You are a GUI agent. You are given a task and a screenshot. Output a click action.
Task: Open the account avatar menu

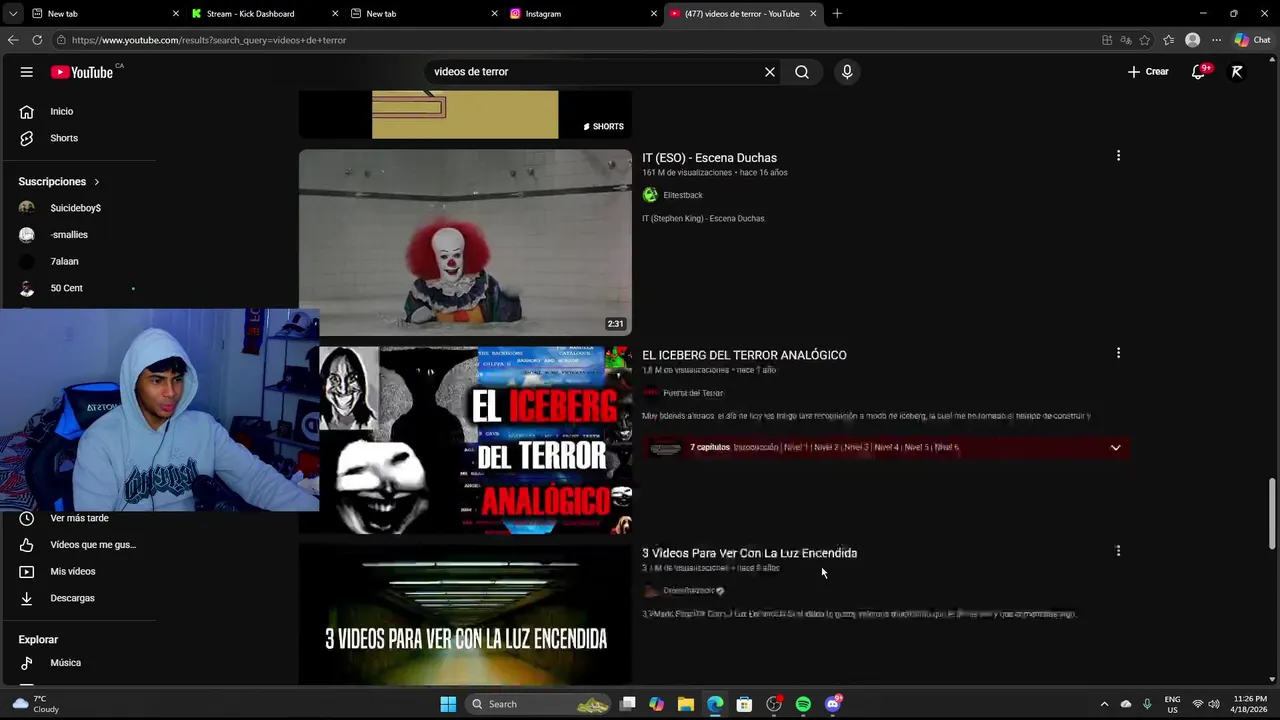pyautogui.click(x=1237, y=72)
